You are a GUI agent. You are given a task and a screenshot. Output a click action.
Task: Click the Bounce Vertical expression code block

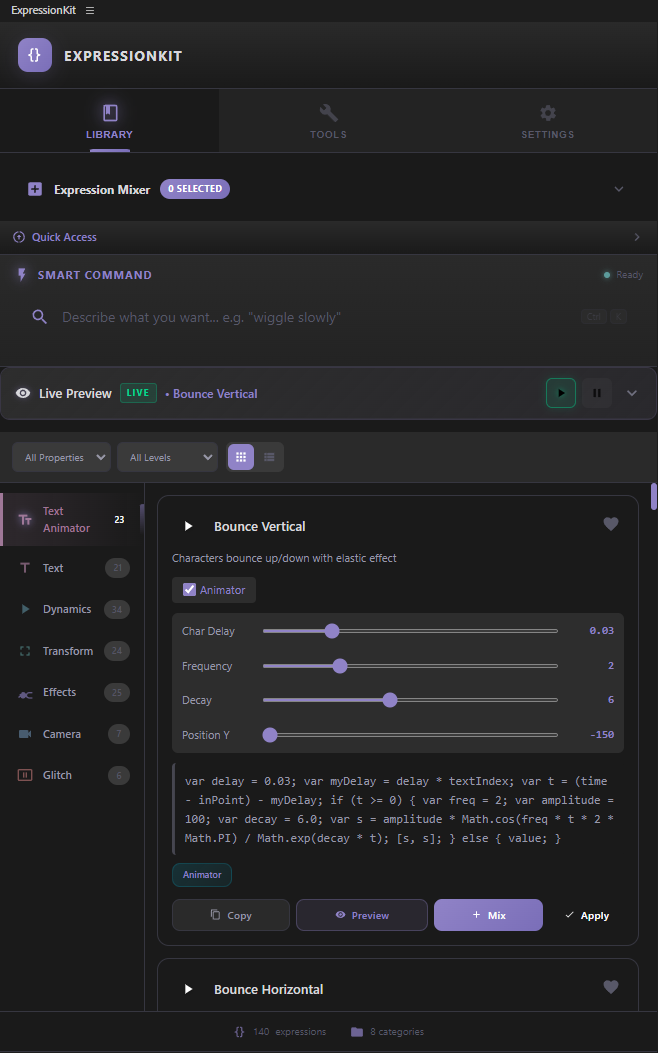click(398, 810)
